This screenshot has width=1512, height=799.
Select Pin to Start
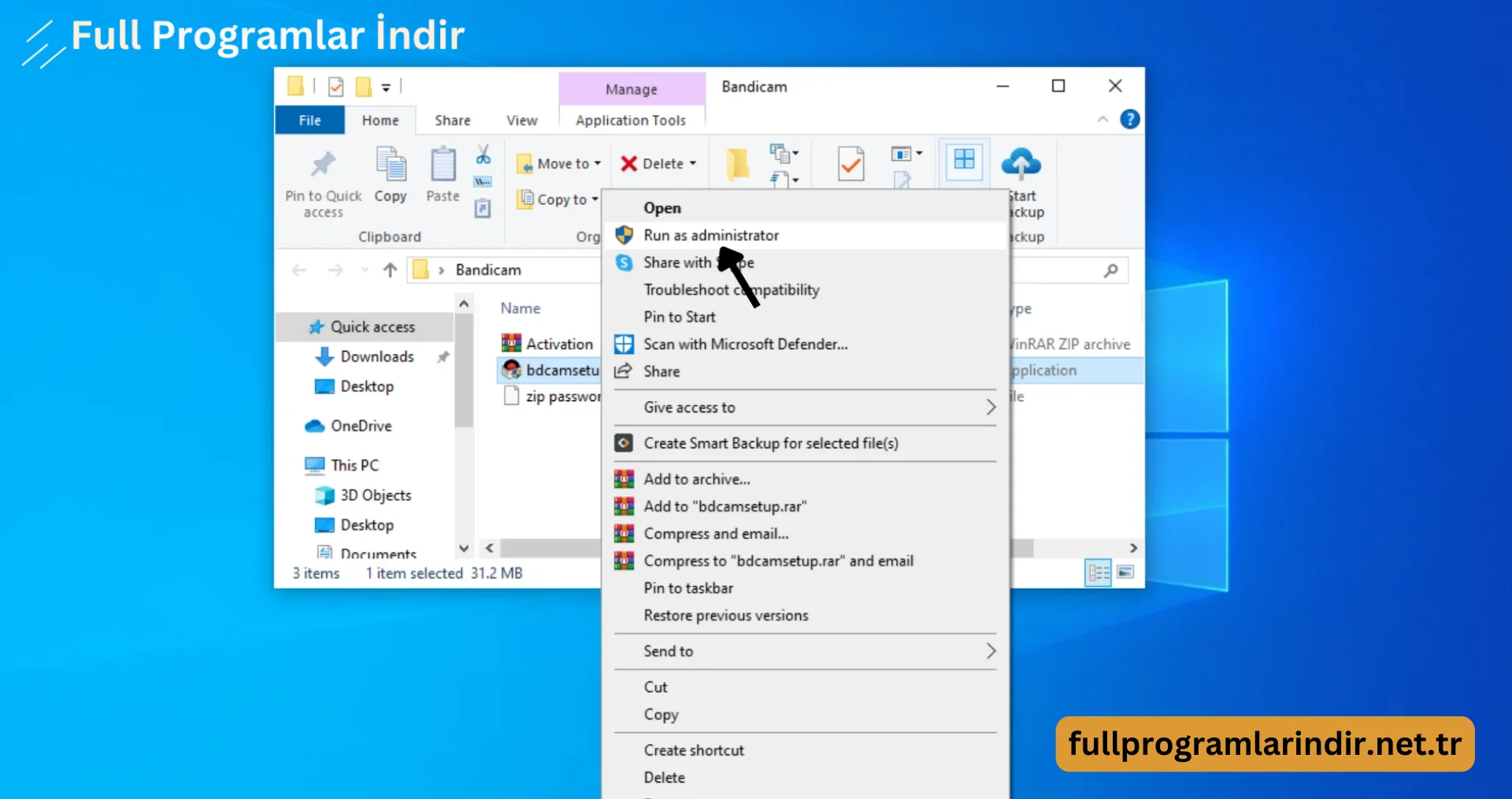pyautogui.click(x=805, y=317)
